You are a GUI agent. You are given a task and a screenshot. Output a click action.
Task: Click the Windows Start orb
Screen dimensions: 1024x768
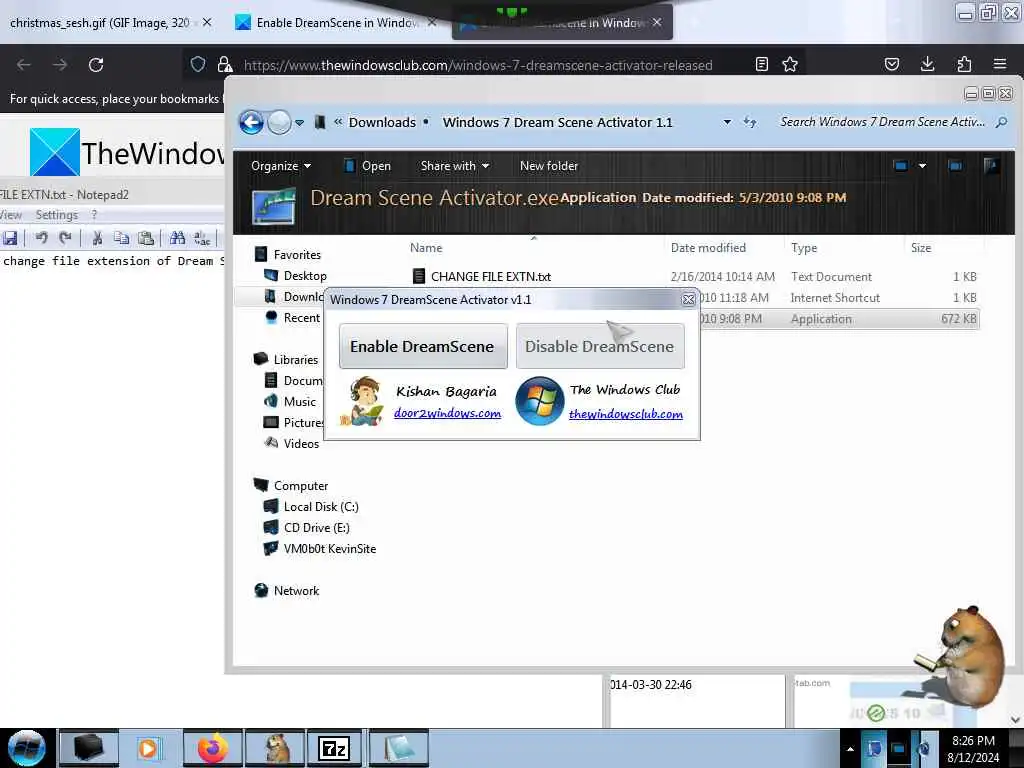(25, 748)
